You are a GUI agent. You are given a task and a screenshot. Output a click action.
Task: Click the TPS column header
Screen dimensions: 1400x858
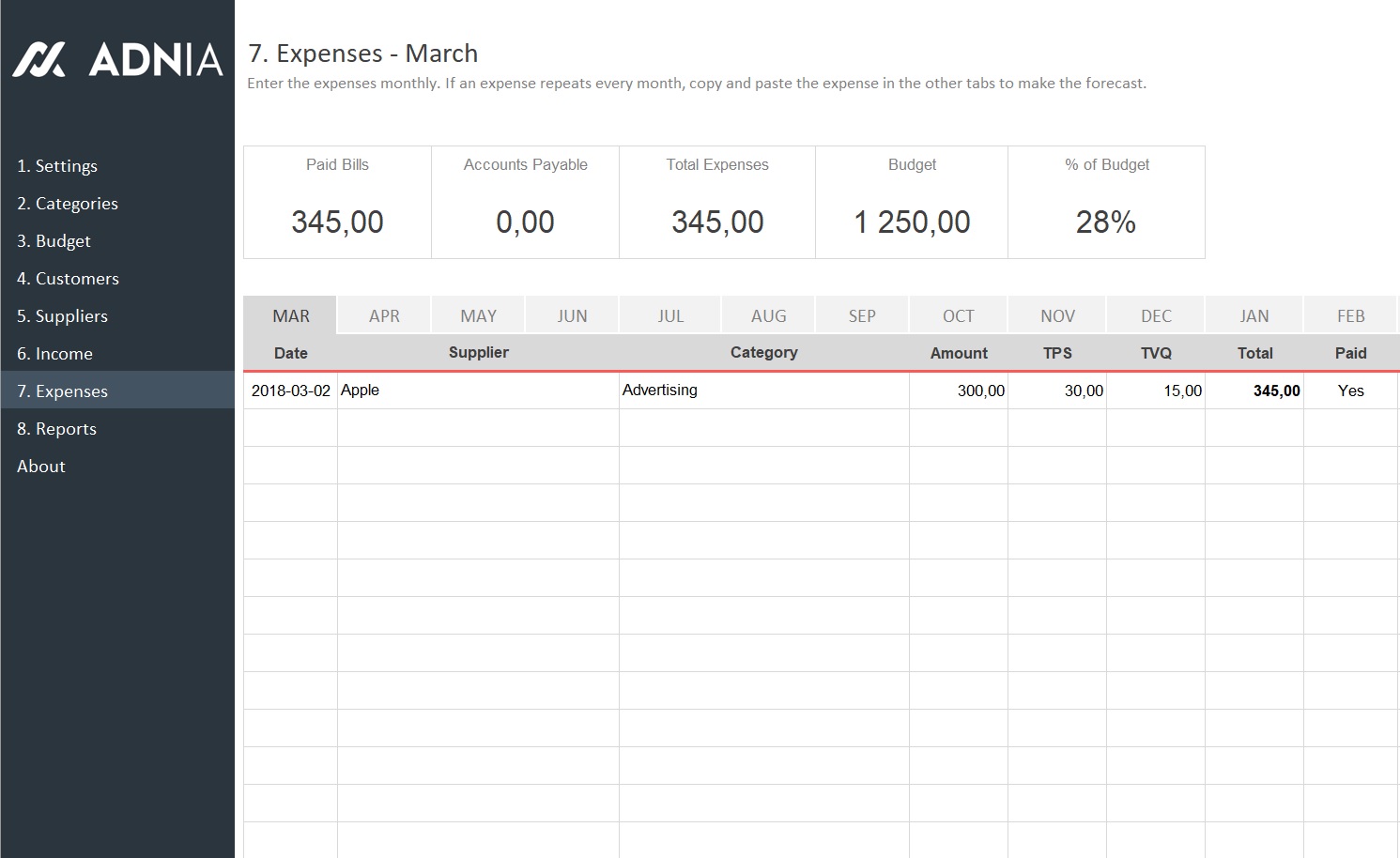(x=1057, y=353)
